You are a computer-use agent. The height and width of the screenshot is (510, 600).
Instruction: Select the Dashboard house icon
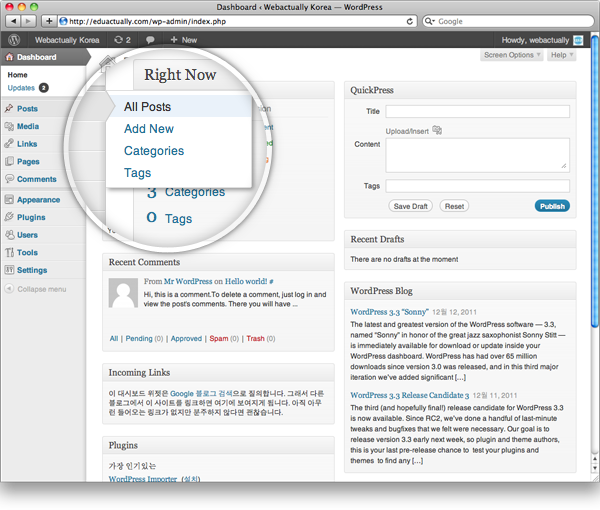click(9, 57)
